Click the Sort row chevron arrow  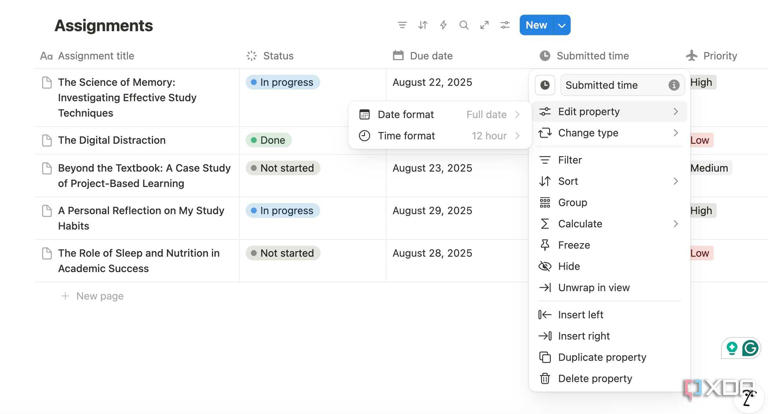(x=675, y=181)
